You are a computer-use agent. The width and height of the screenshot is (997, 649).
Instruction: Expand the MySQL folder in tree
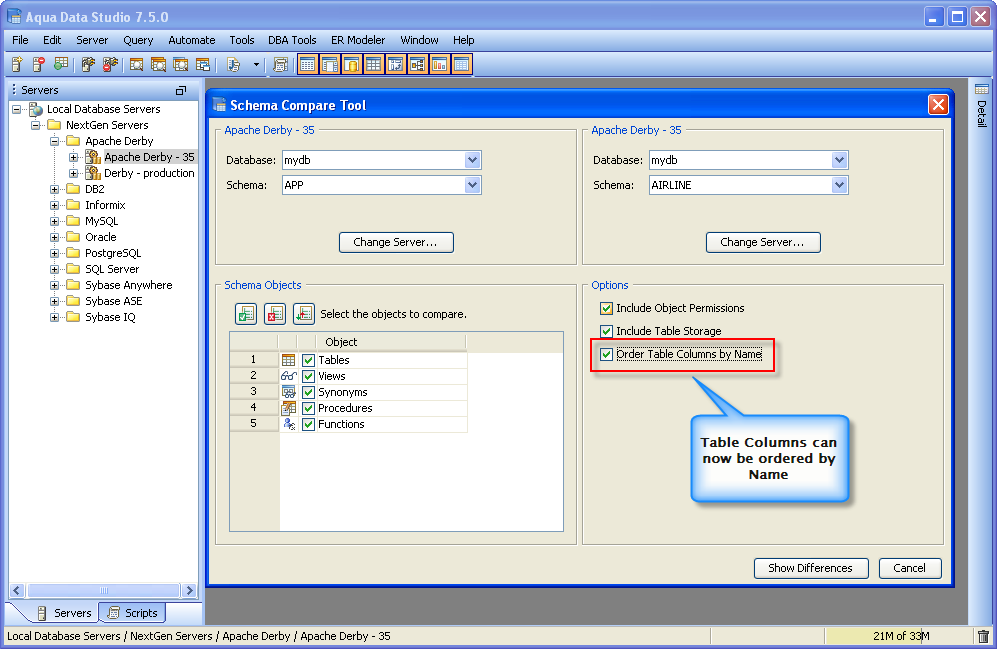click(x=55, y=221)
